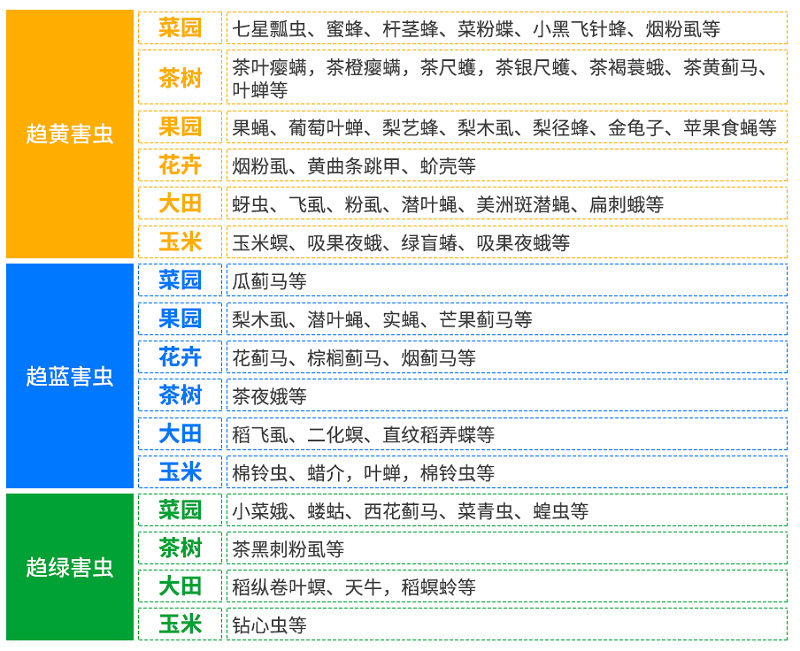Click the green 趋绿害虫 category block
Screen dimensions: 800x651
click(69, 567)
